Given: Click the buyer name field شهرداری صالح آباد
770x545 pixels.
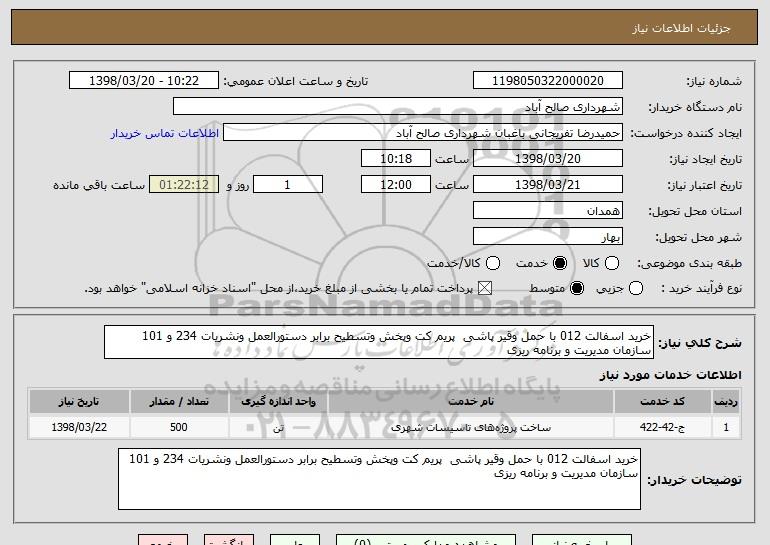Looking at the screenshot, I should 398,107.
